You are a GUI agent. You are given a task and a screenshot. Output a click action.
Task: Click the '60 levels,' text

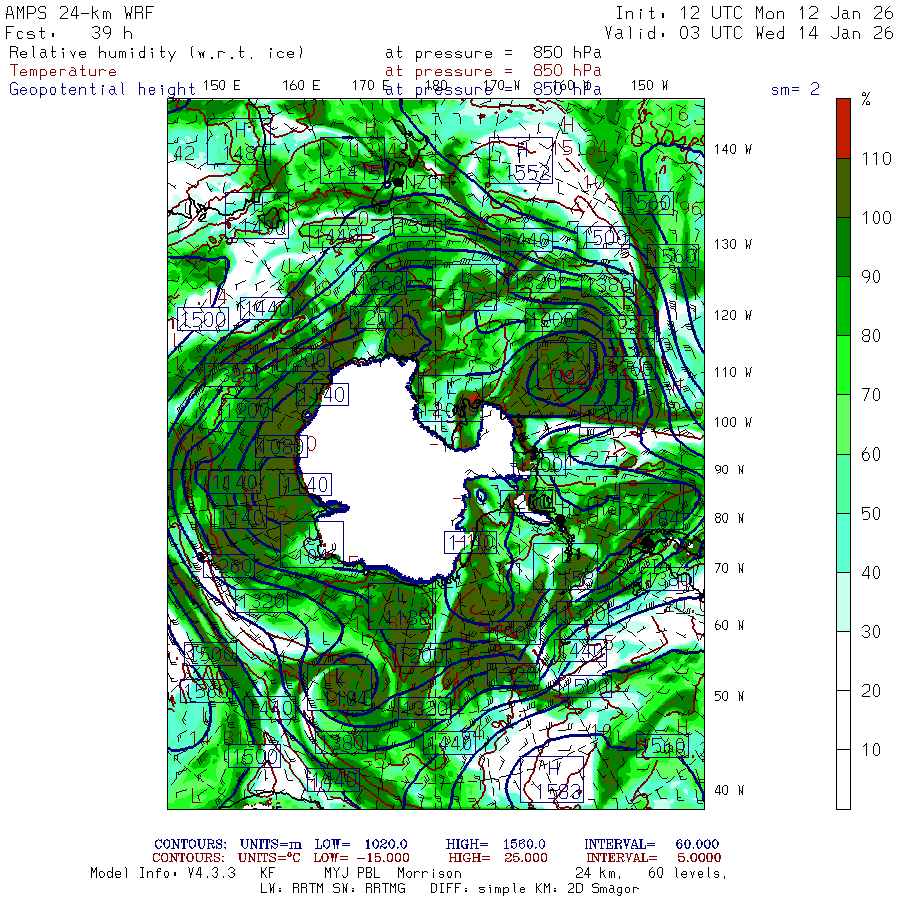tap(688, 873)
